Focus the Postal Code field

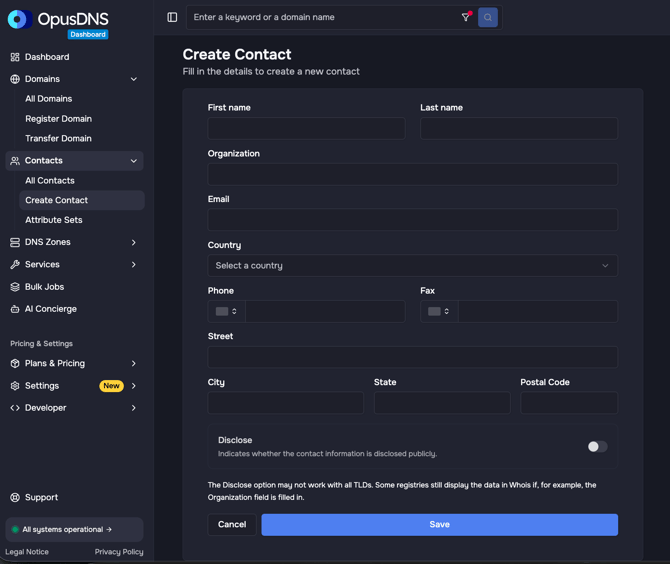pyautogui.click(x=569, y=402)
